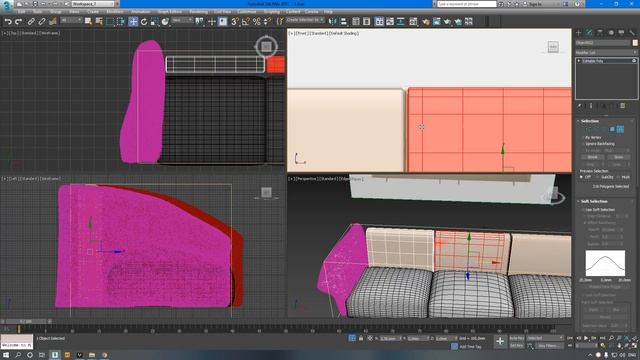Click the object color swatch beside name
This screenshot has width=640, height=360.
click(635, 43)
